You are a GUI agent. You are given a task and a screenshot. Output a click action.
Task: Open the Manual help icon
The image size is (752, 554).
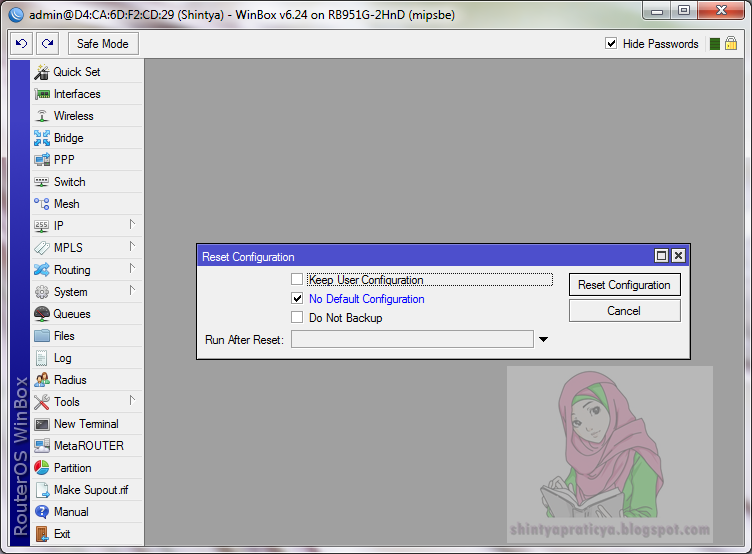(42, 512)
